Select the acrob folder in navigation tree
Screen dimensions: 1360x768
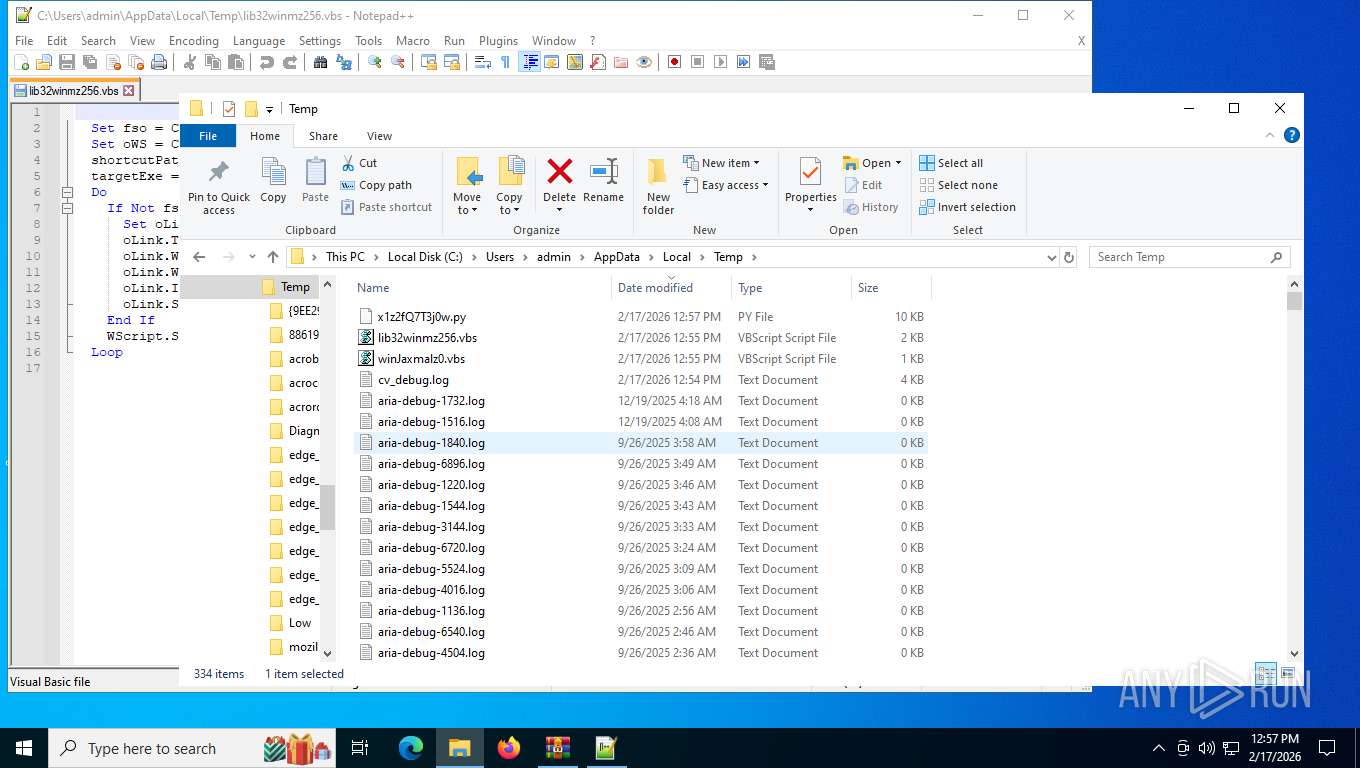tap(303, 359)
